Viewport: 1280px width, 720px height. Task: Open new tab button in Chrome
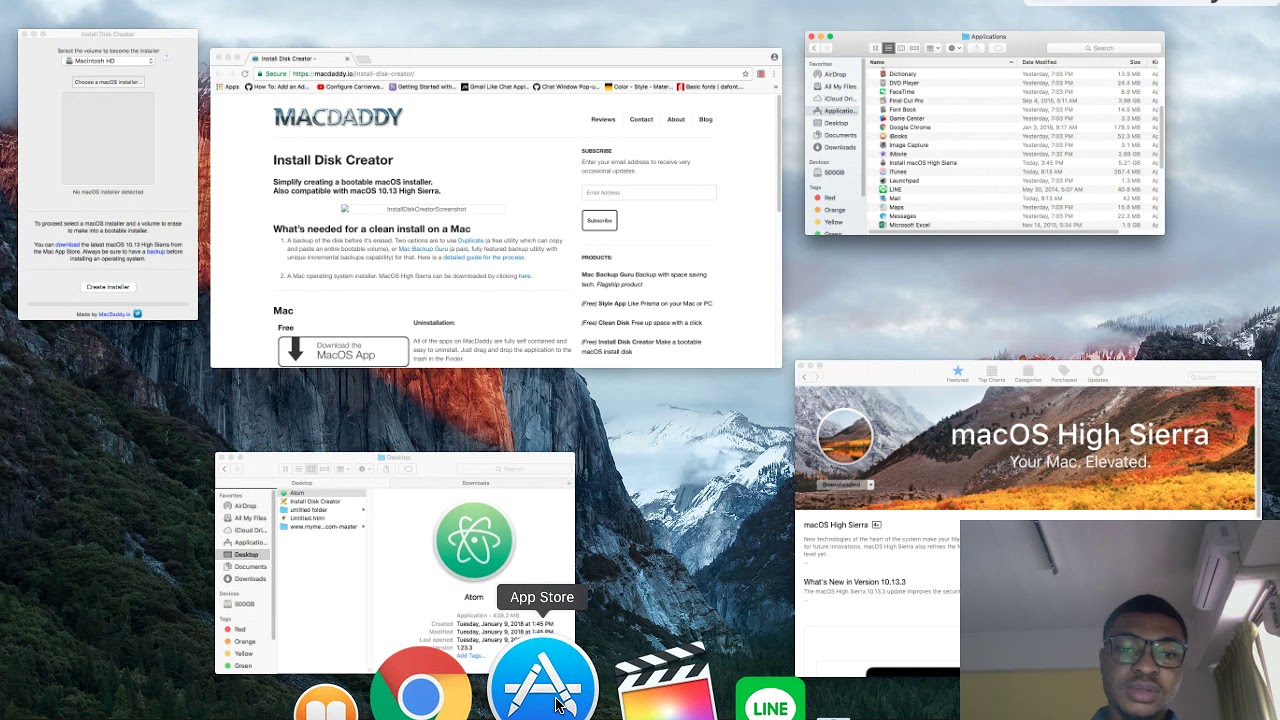364,58
